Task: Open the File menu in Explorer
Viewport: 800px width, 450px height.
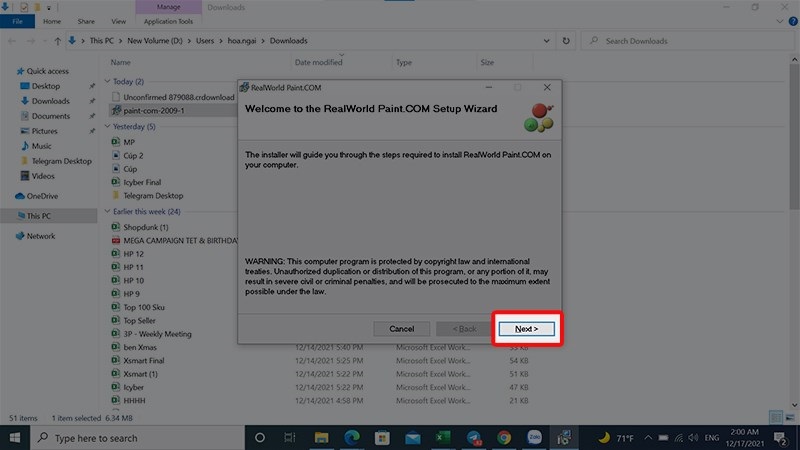Action: click(17, 20)
